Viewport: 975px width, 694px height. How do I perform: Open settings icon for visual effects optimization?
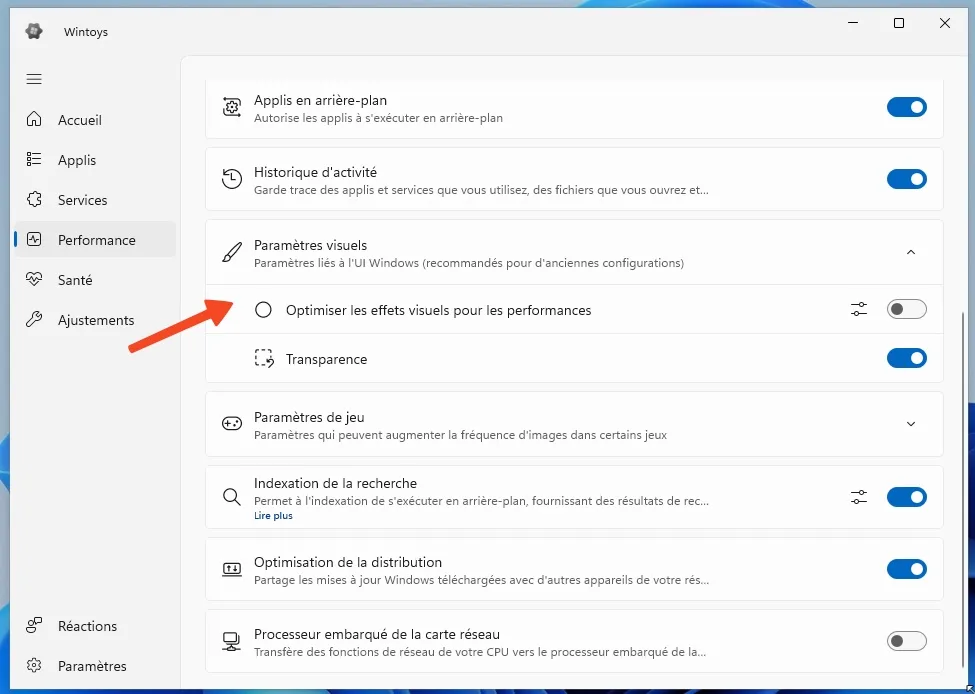(x=859, y=310)
